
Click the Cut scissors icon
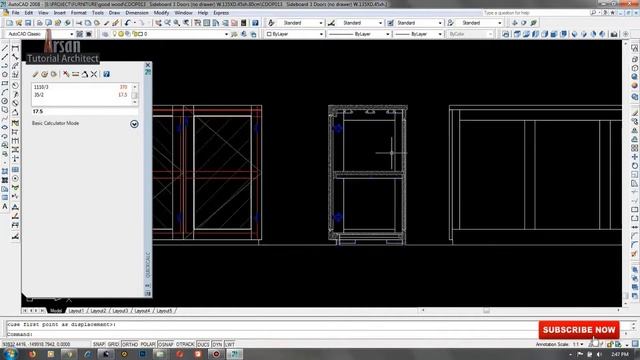(x=79, y=23)
